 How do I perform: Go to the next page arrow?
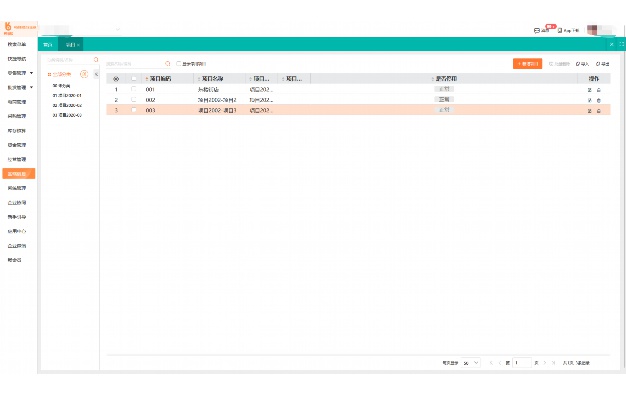pyautogui.click(x=545, y=363)
